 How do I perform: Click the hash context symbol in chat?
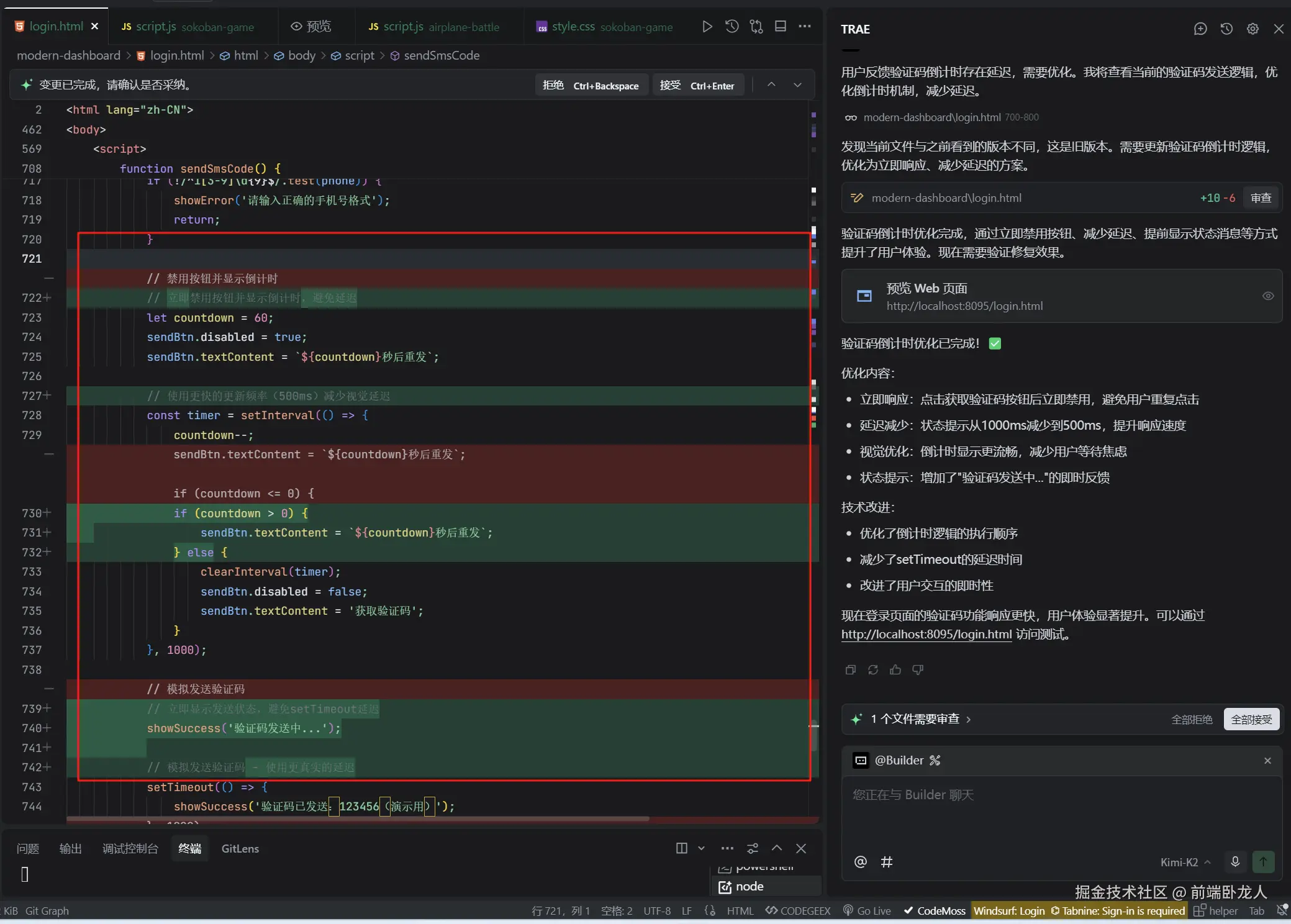click(x=887, y=862)
